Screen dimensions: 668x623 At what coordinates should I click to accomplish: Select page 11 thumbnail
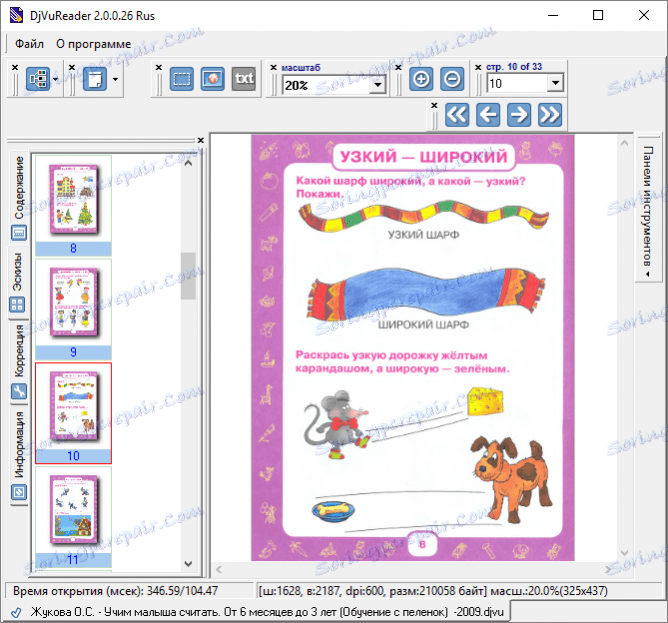(73, 517)
